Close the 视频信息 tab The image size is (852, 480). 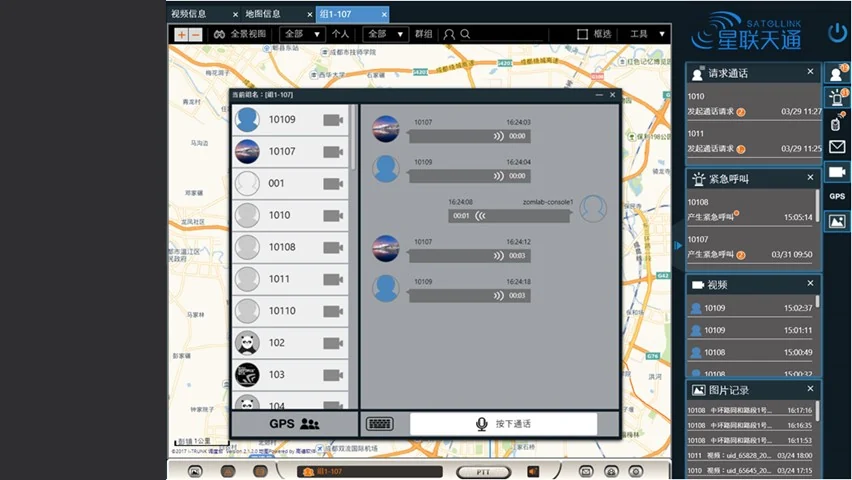pyautogui.click(x=235, y=15)
